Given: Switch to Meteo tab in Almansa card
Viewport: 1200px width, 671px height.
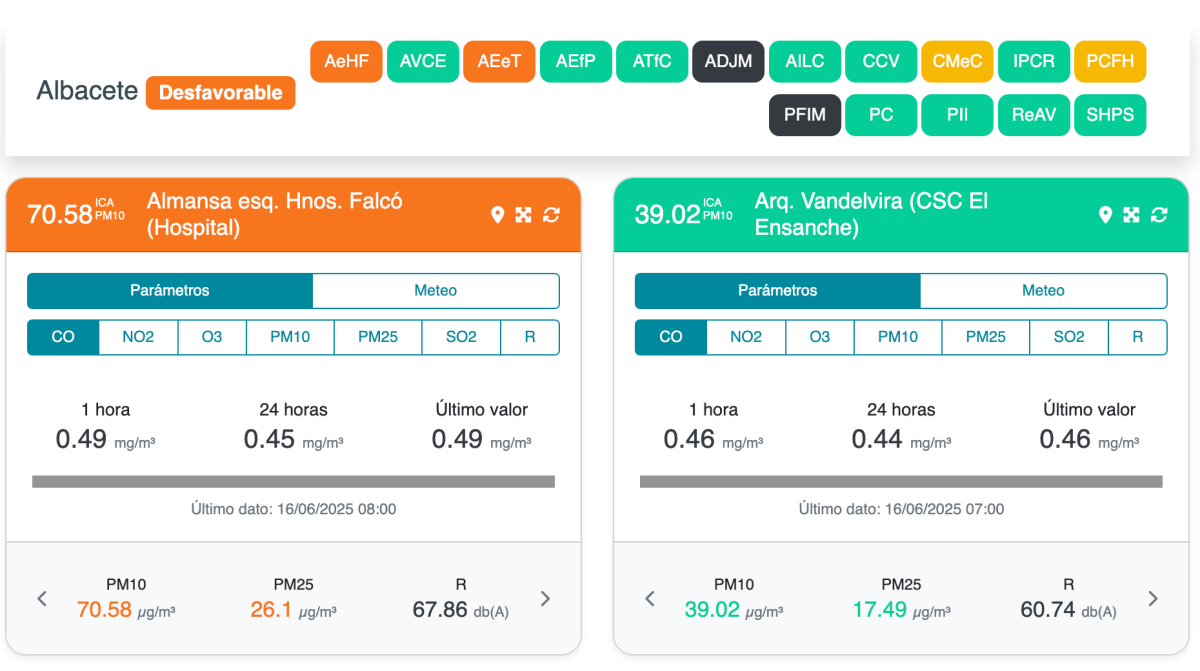Looking at the screenshot, I should click(436, 291).
